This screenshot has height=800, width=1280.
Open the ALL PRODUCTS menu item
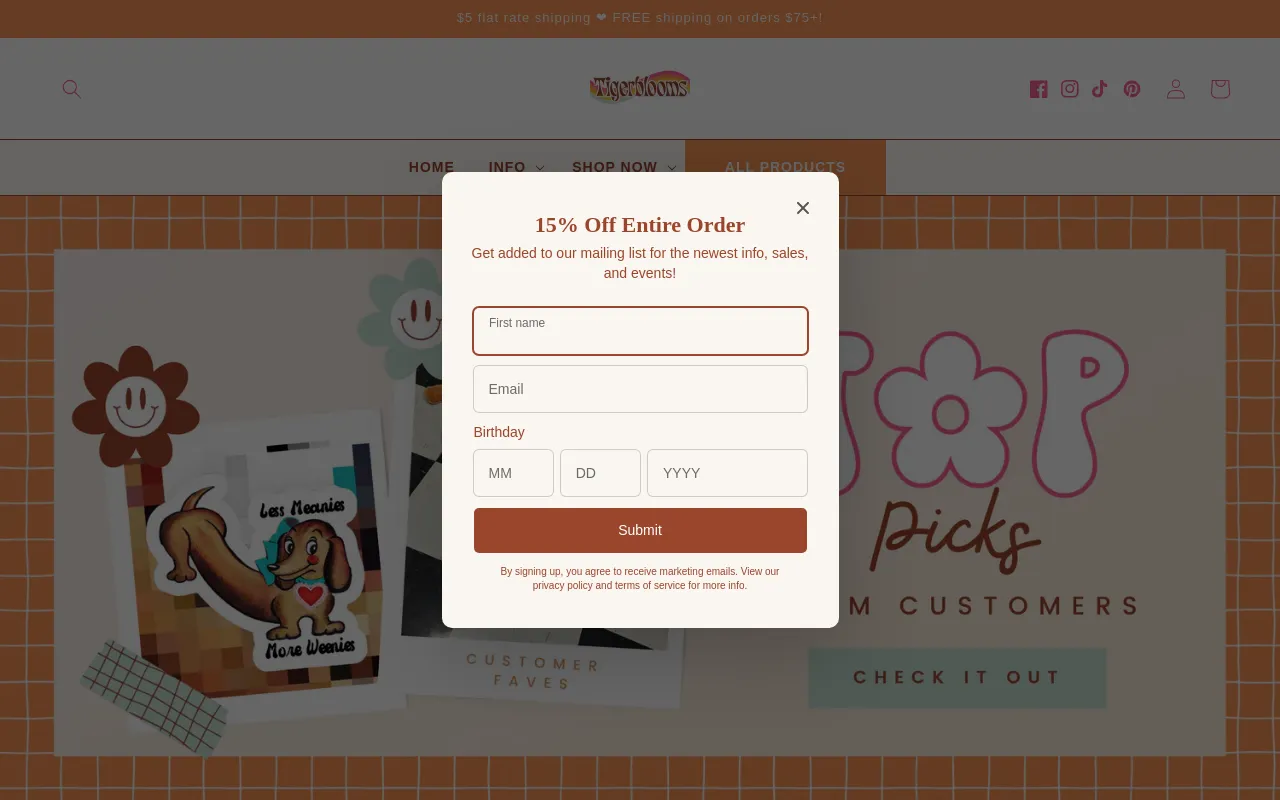(x=785, y=167)
